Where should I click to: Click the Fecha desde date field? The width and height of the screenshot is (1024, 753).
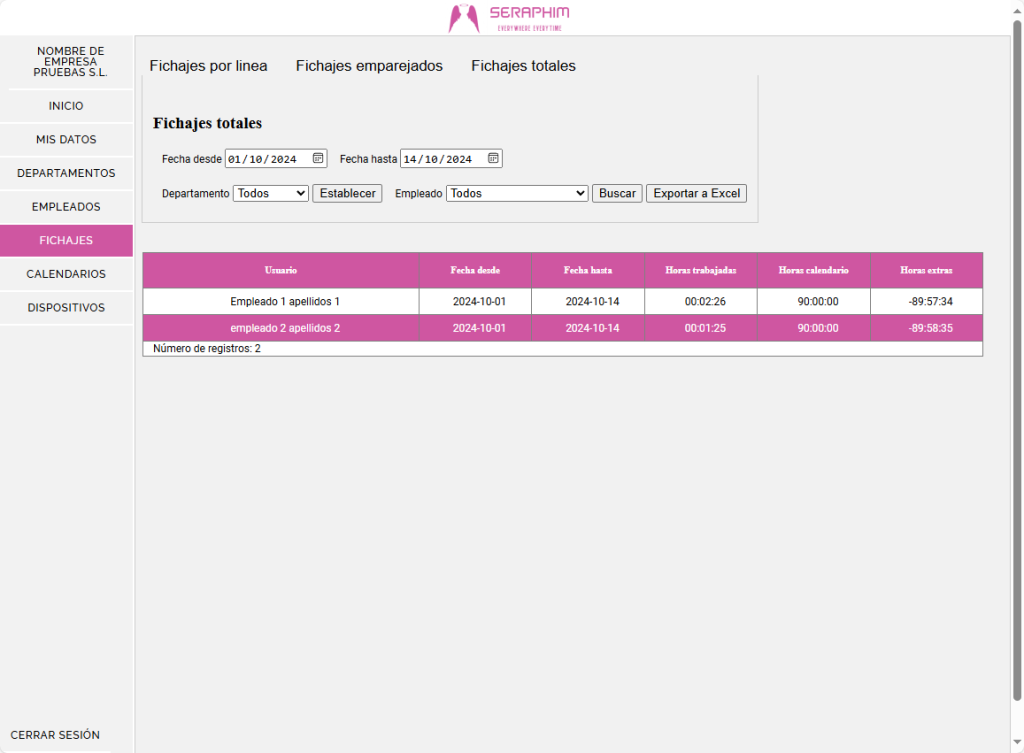pyautogui.click(x=262, y=159)
